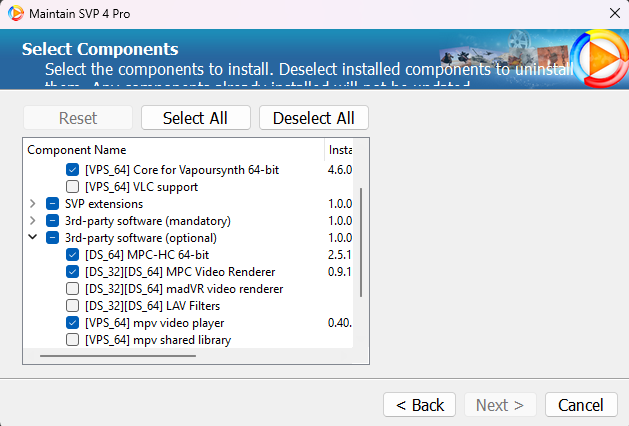Click the disabled Reset button
The height and width of the screenshot is (426, 629).
[x=78, y=118]
